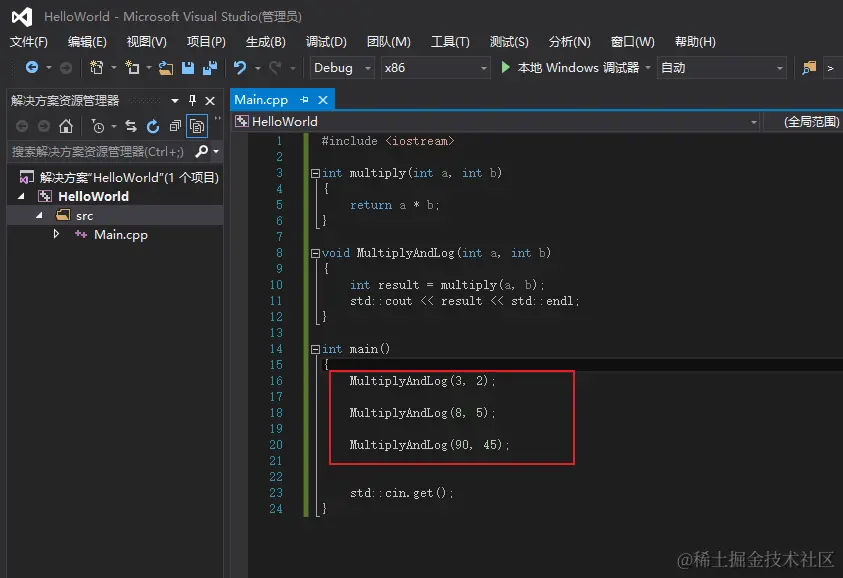Image resolution: width=843 pixels, height=578 pixels.
Task: Open the 自动 debug type dropdown
Action: [721, 68]
